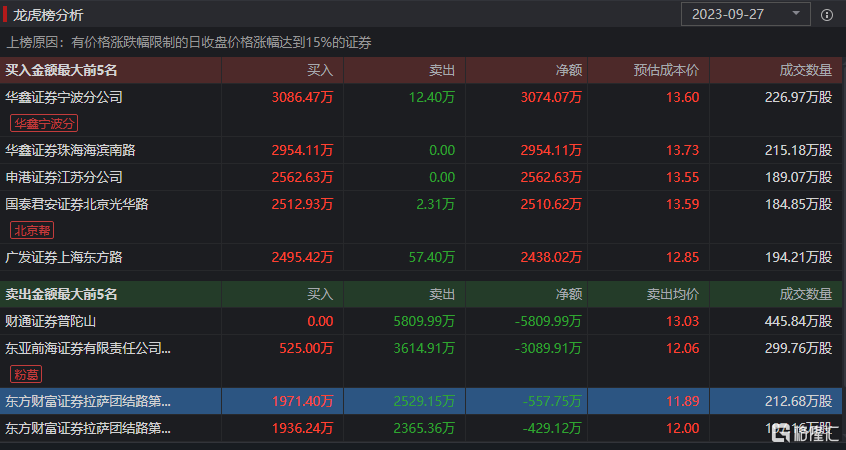Click 净额 header in sell table
Image resolution: width=846 pixels, height=450 pixels.
tap(569, 294)
